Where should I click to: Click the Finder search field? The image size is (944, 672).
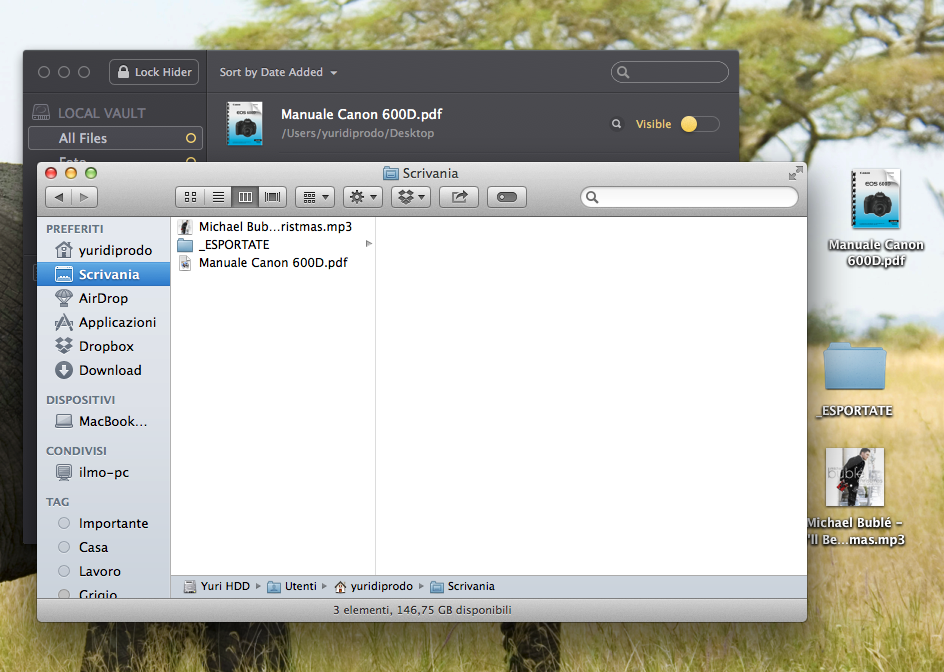689,197
